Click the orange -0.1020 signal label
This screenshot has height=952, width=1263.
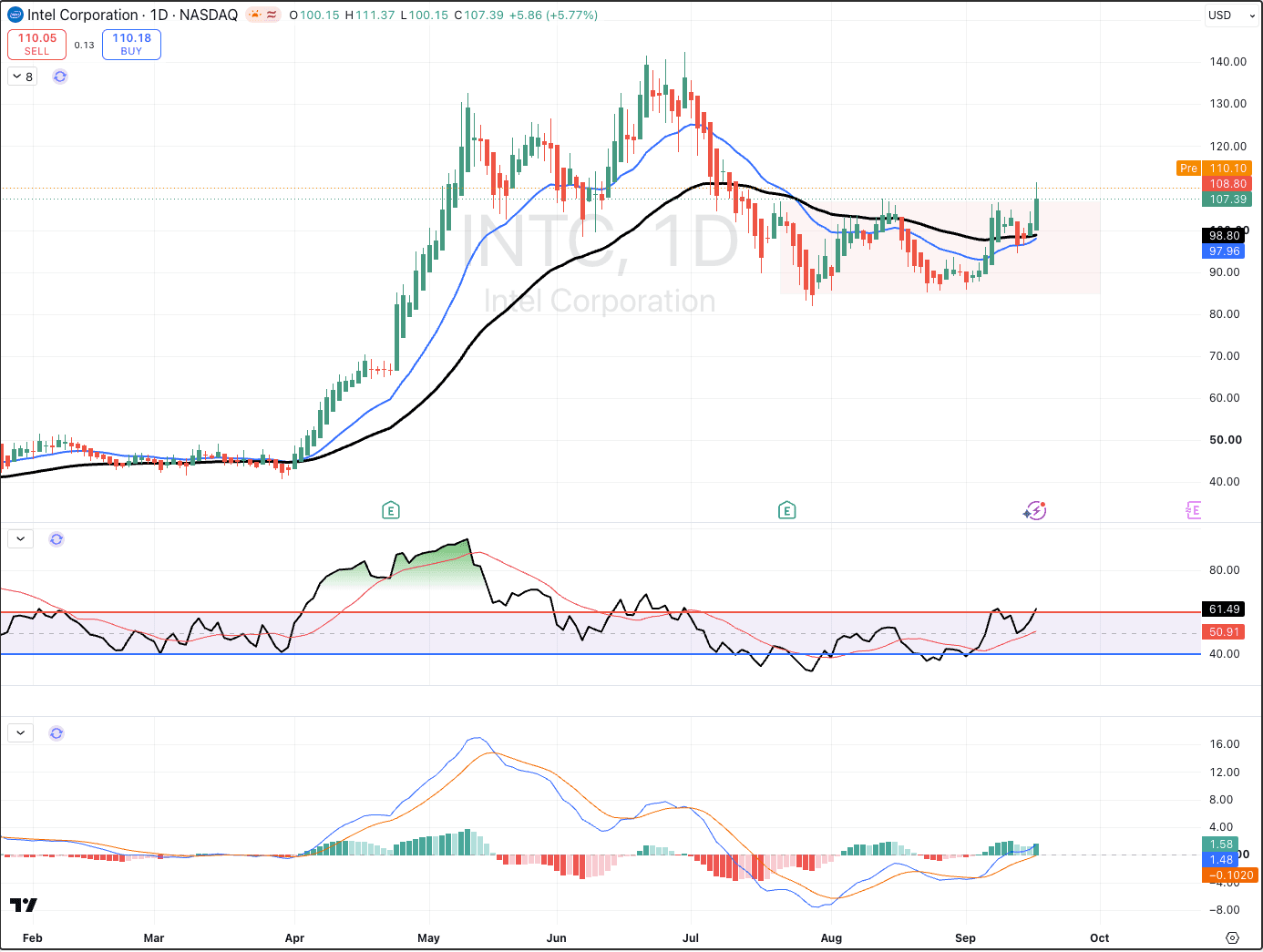[1230, 875]
